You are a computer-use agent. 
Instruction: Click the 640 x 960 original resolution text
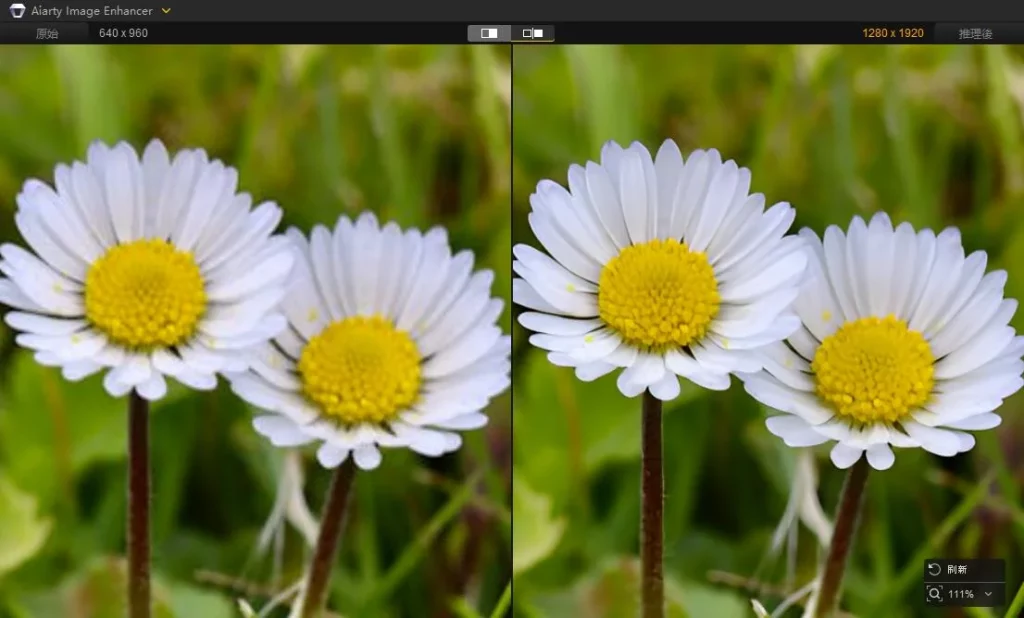123,33
